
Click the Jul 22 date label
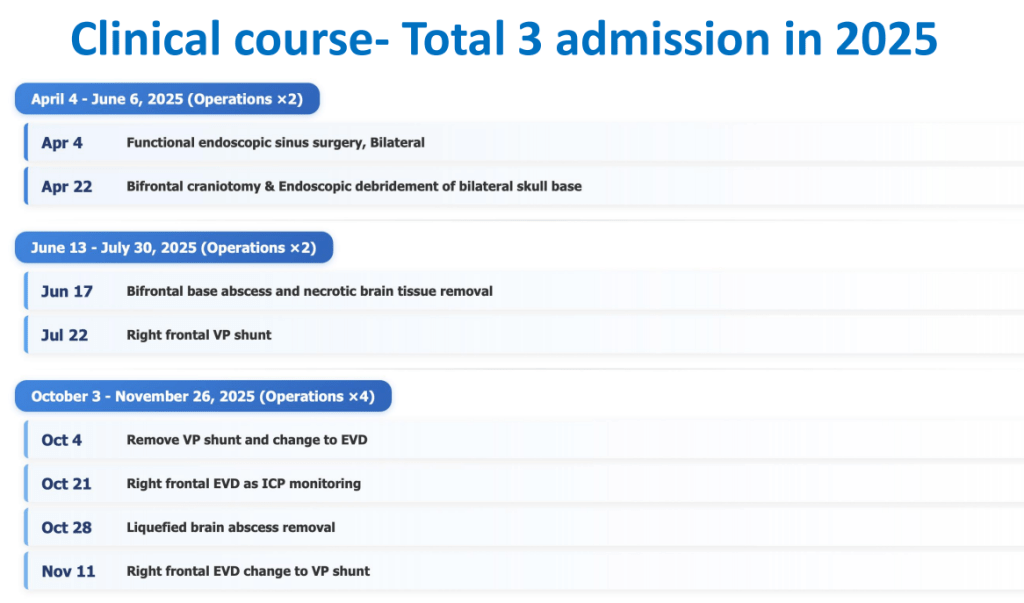click(64, 335)
